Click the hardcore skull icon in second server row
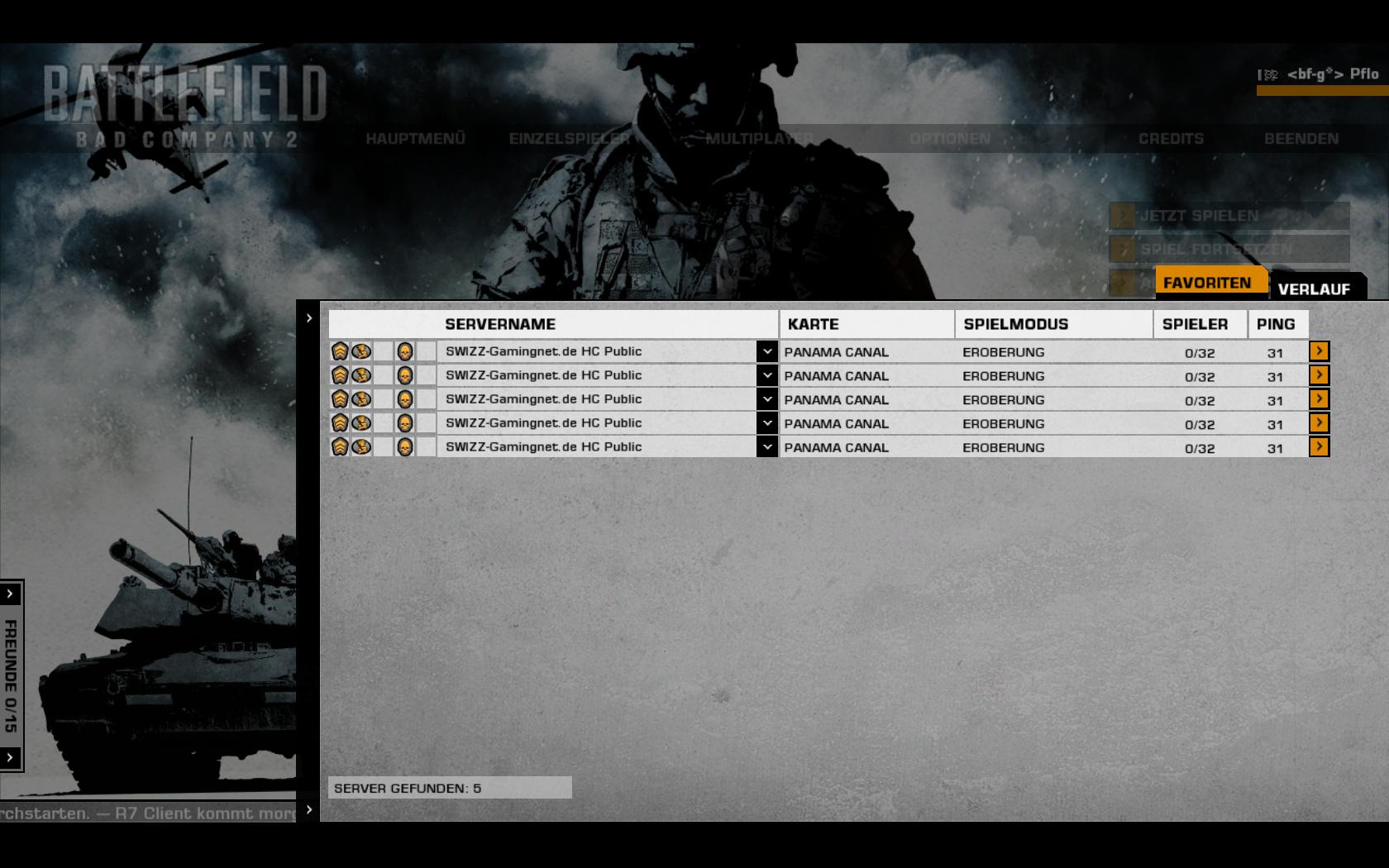 point(404,375)
